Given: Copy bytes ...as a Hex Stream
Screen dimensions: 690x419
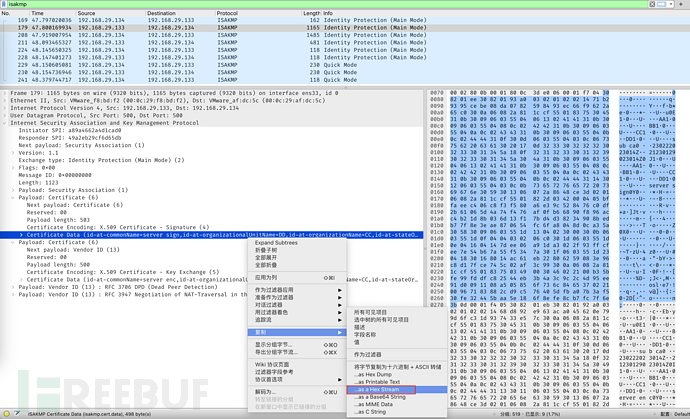Looking at the screenshot, I should pyautogui.click(x=397, y=390).
